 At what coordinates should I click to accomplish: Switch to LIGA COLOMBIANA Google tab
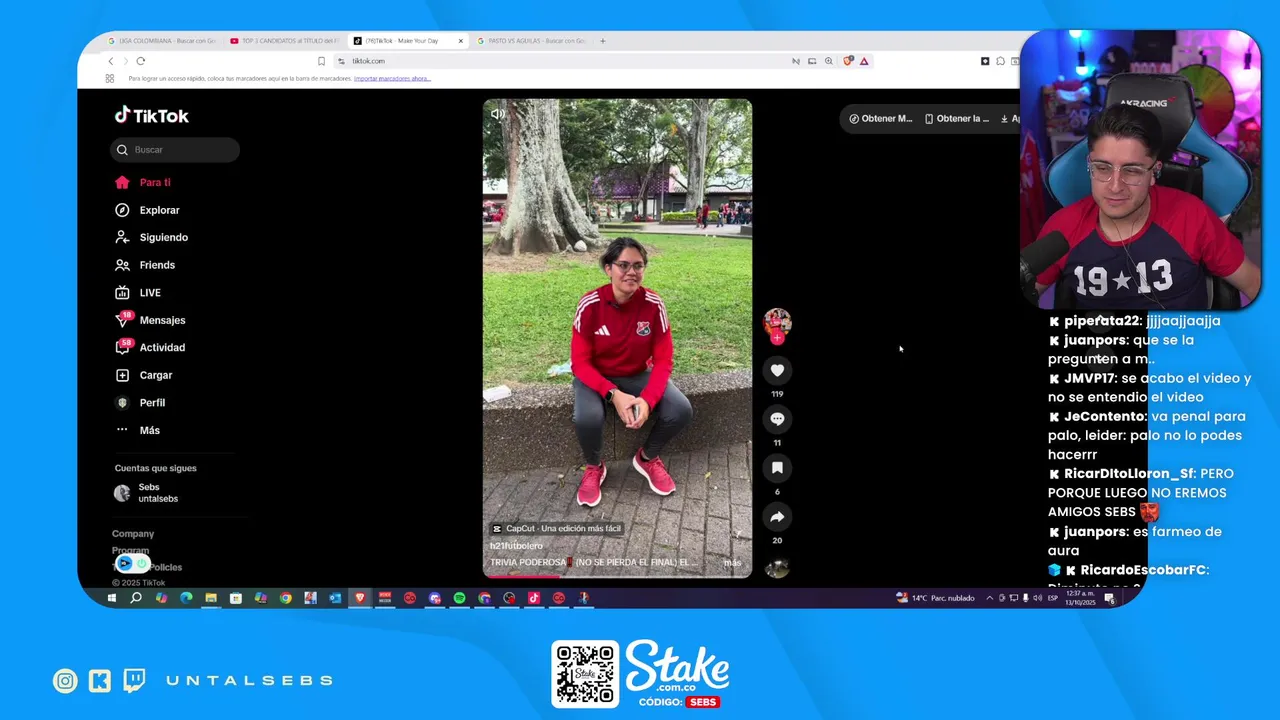tap(161, 41)
